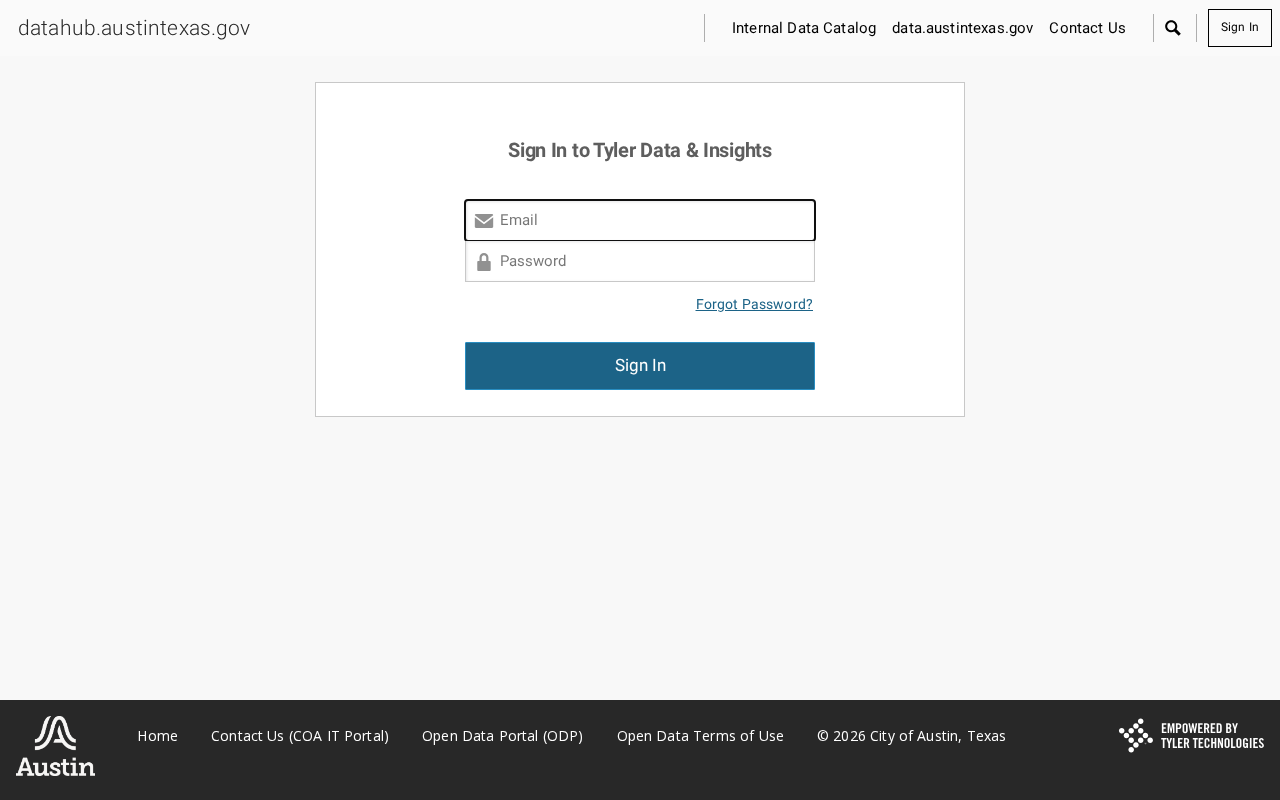Click the search magnifier icon

(x=1173, y=28)
